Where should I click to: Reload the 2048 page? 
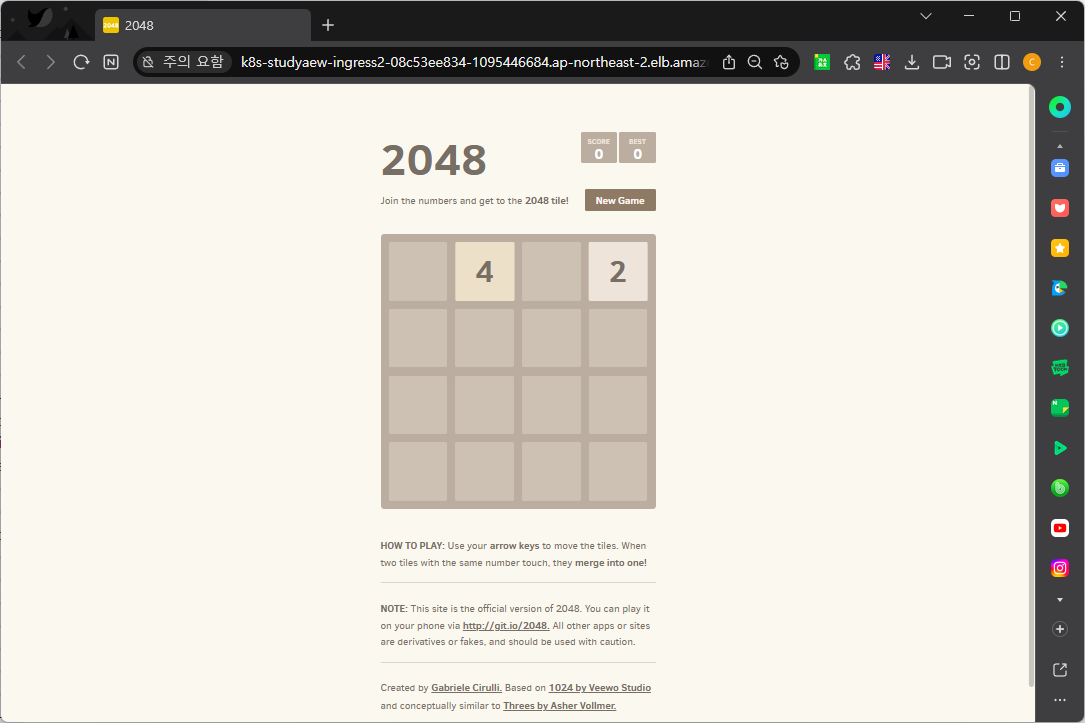[x=81, y=62]
